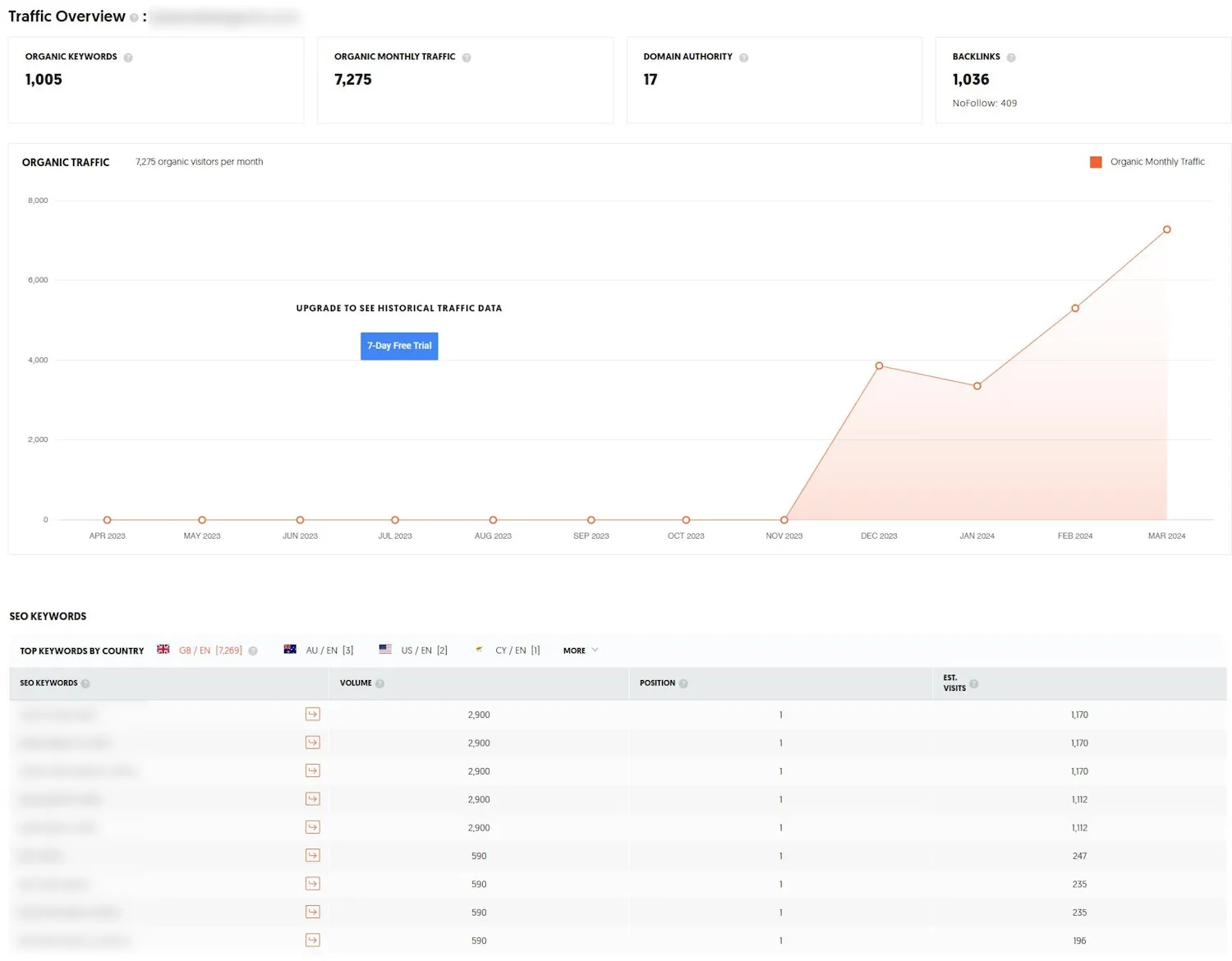Open the help tooltip for Backlinks metric
This screenshot has height=961, width=1232.
point(1010,57)
